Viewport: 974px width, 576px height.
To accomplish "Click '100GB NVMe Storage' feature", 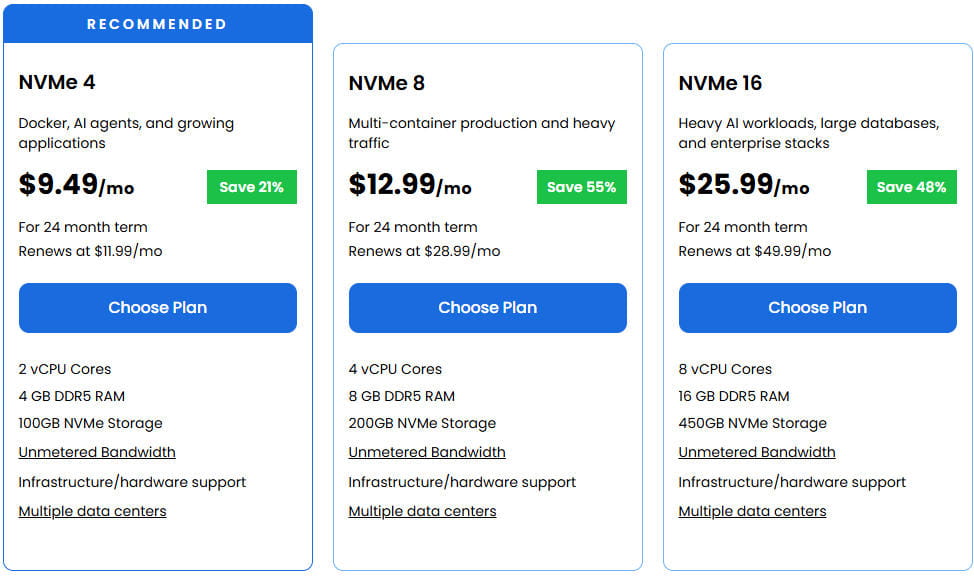I will point(91,423).
